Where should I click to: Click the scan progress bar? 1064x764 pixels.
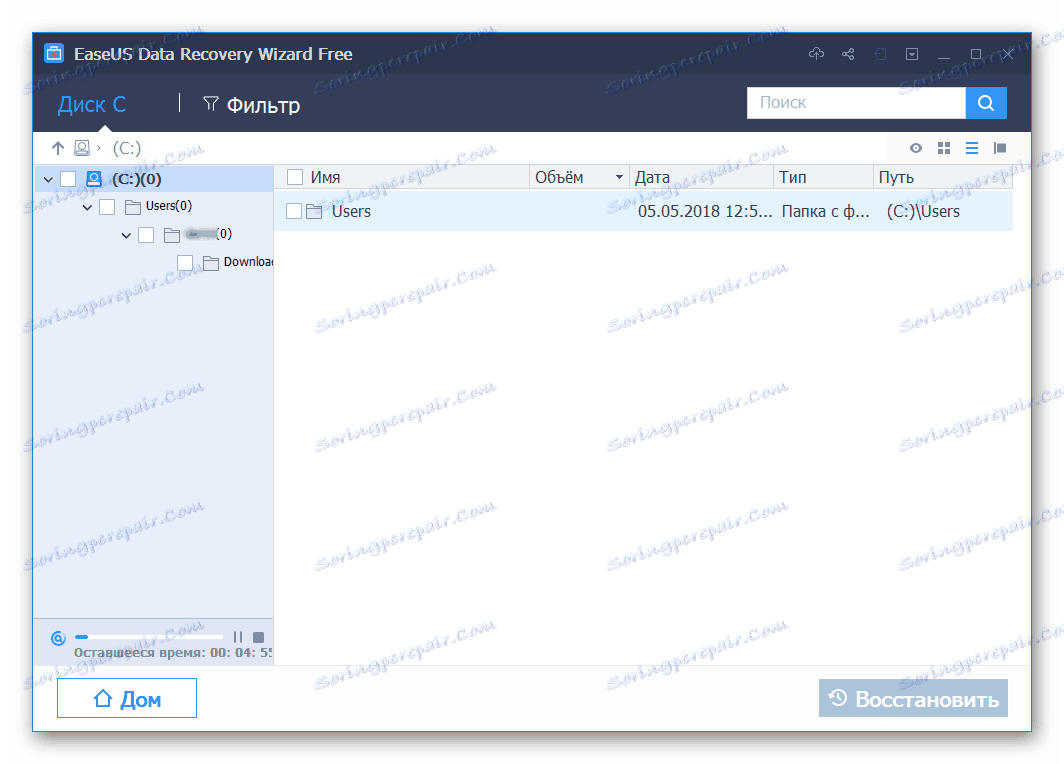(149, 637)
